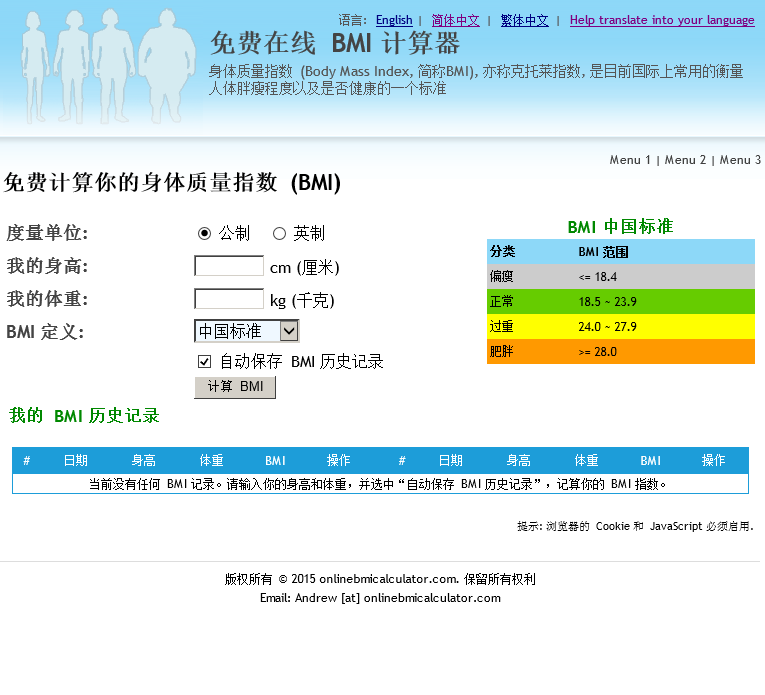Click the 免费在线 BMI 计算器 page title
This screenshot has width=765, height=695.
click(x=335, y=43)
